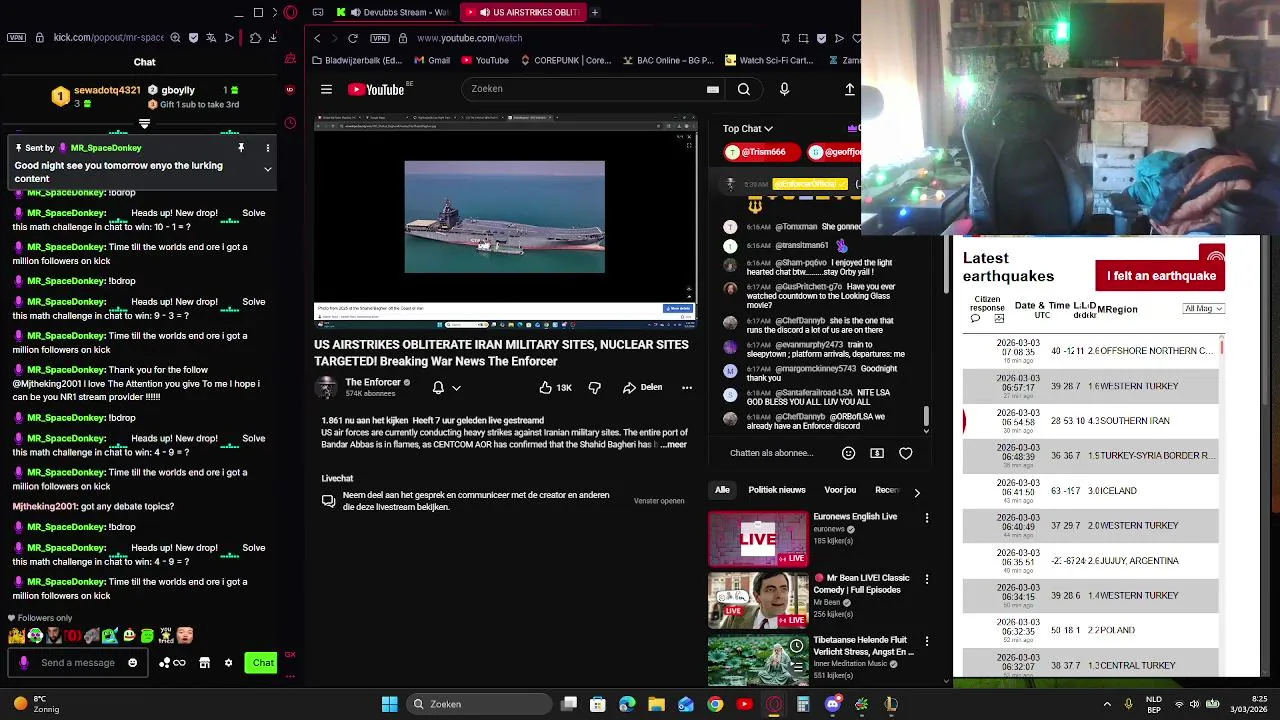
Task: Open options menu of the pinned Kick message
Action: 267,148
